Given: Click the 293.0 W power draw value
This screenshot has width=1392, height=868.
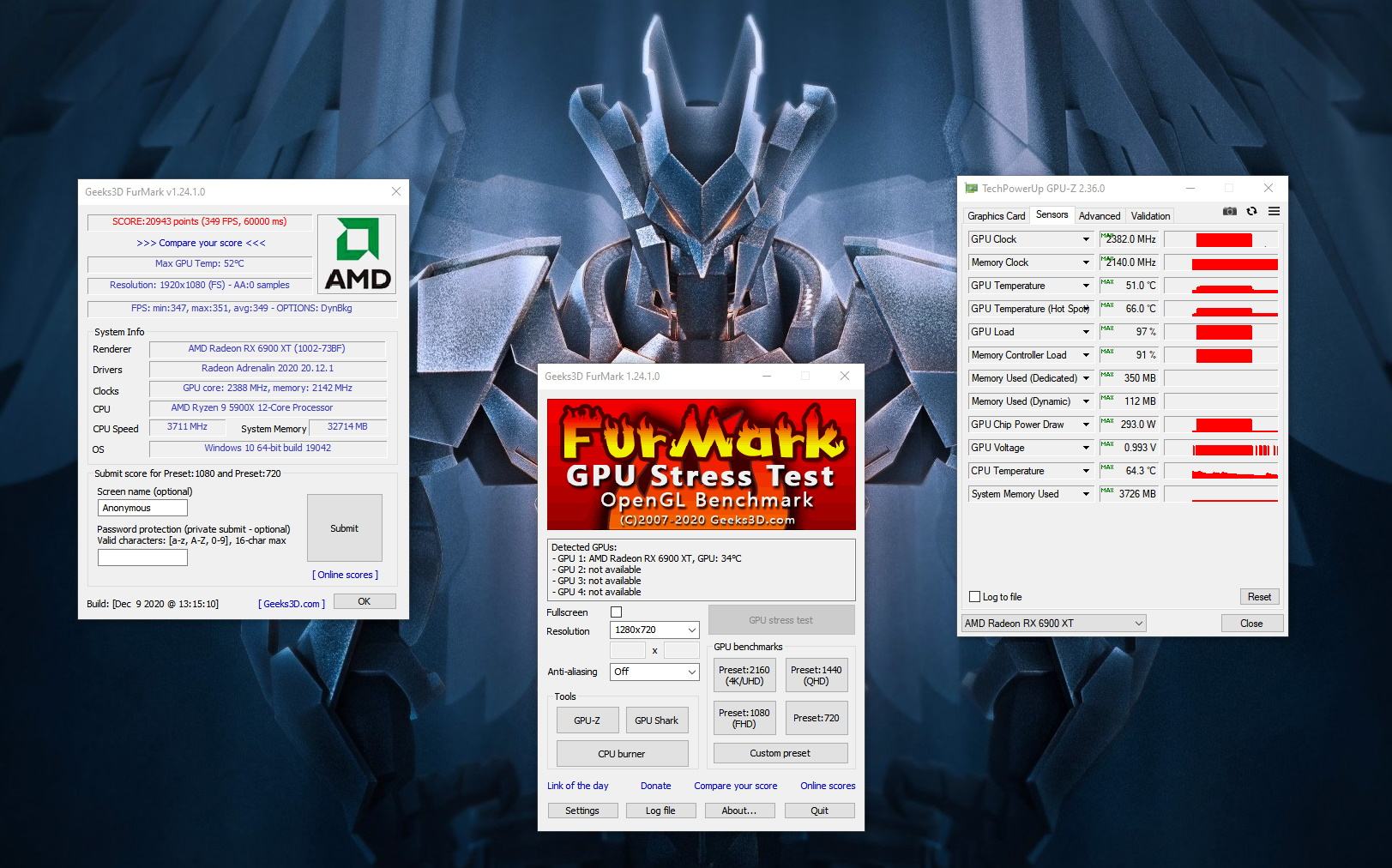Looking at the screenshot, I should pos(1138,425).
